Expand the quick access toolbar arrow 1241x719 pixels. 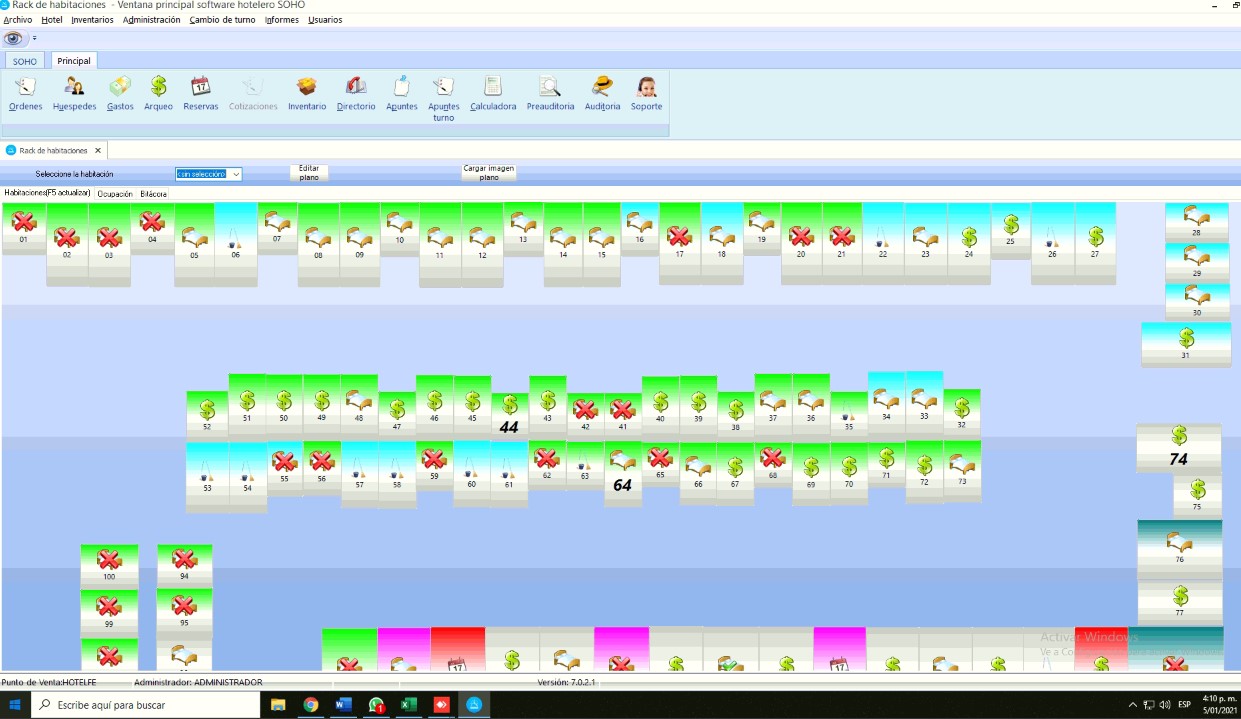pyautogui.click(x=35, y=38)
